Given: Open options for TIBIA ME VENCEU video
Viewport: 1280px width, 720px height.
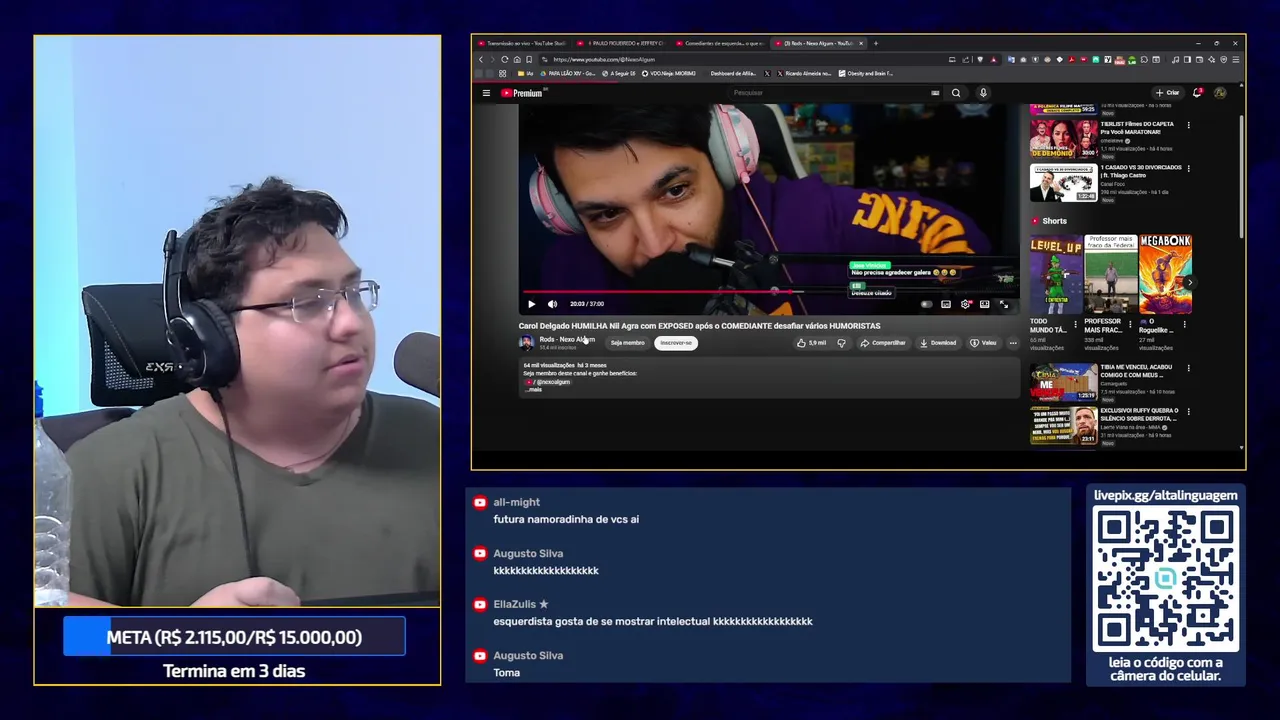Looking at the screenshot, I should point(1189,368).
